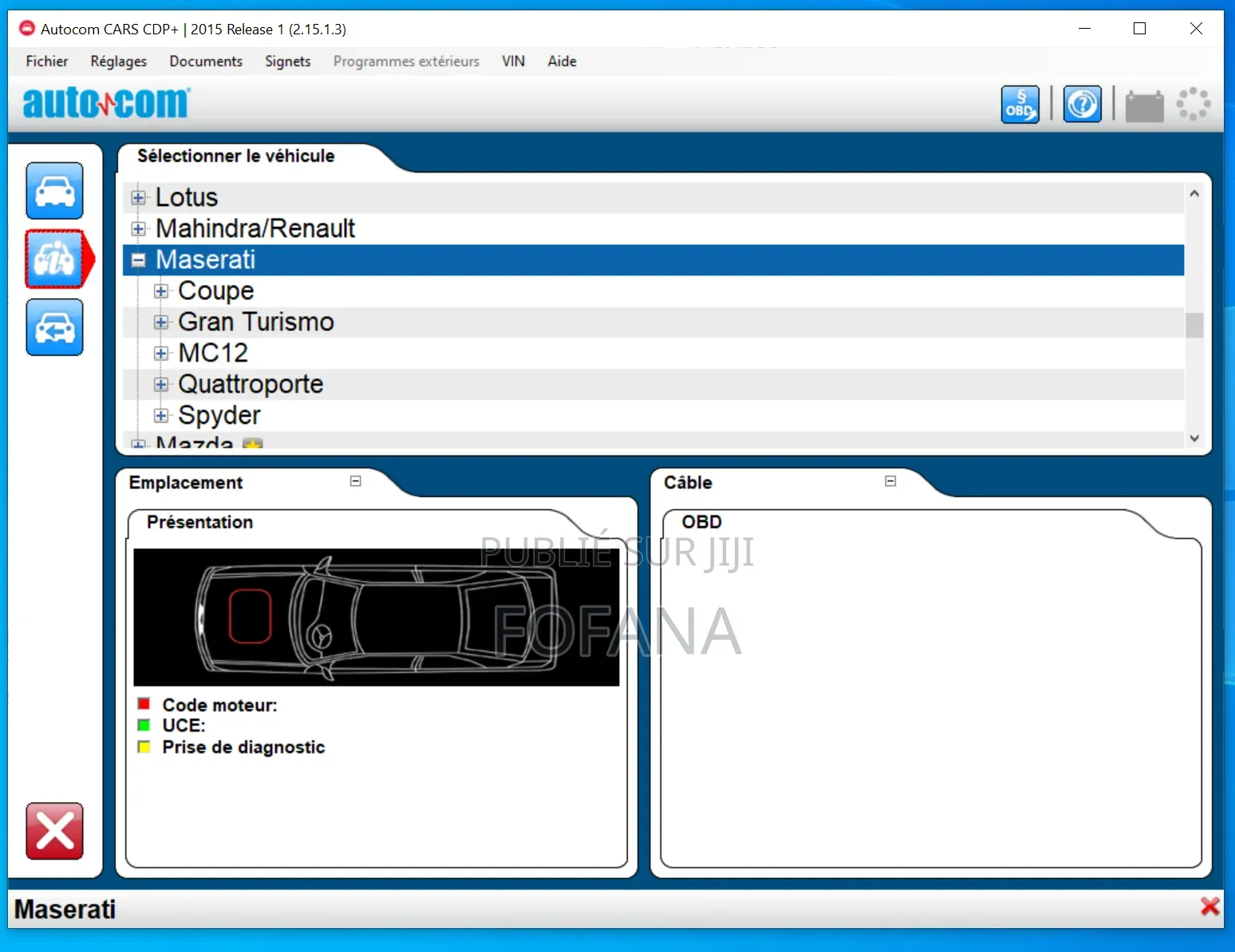Open the Fichier menu
The height and width of the screenshot is (952, 1235).
47,61
